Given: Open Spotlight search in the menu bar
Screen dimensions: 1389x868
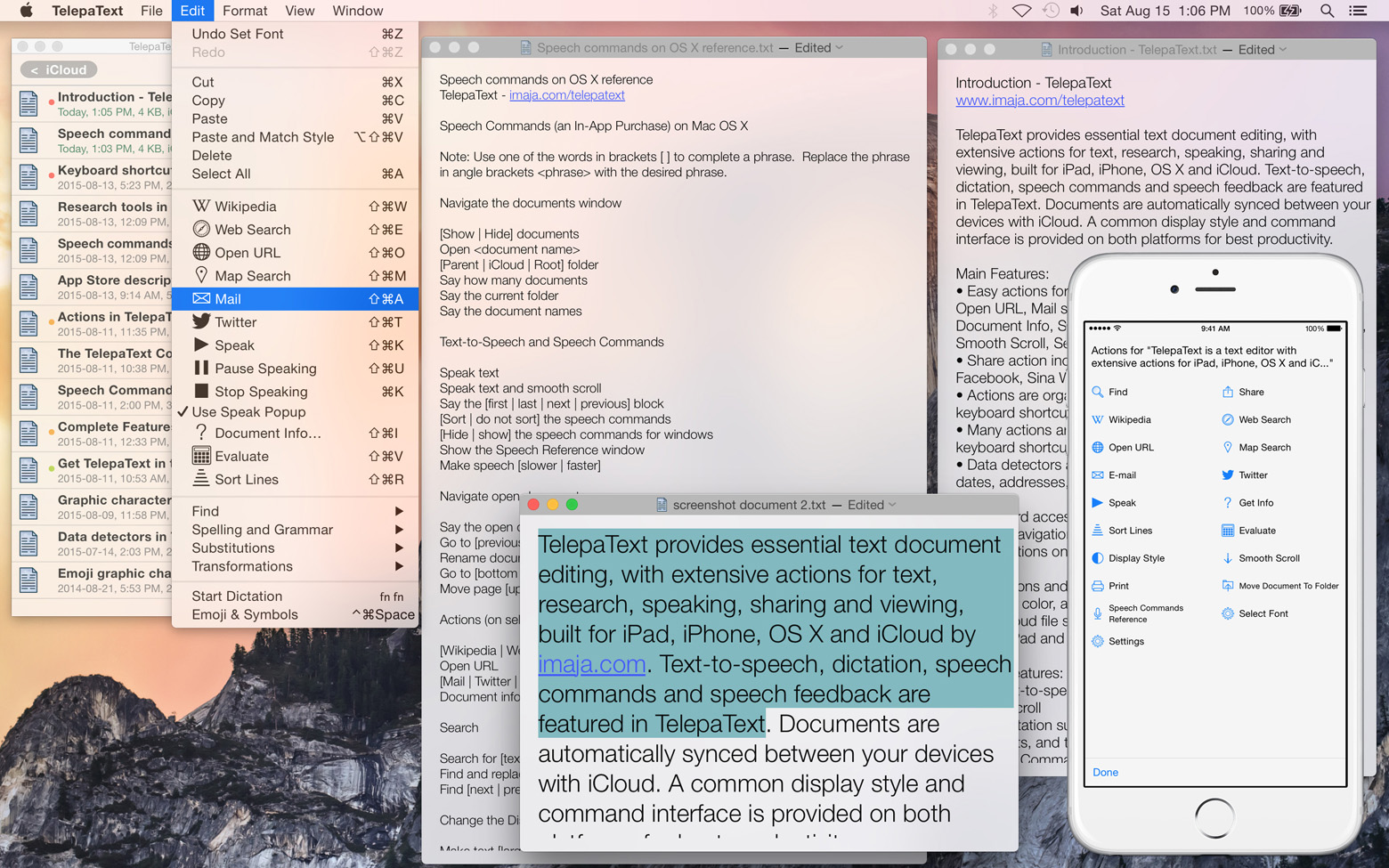Looking at the screenshot, I should pos(1327,11).
